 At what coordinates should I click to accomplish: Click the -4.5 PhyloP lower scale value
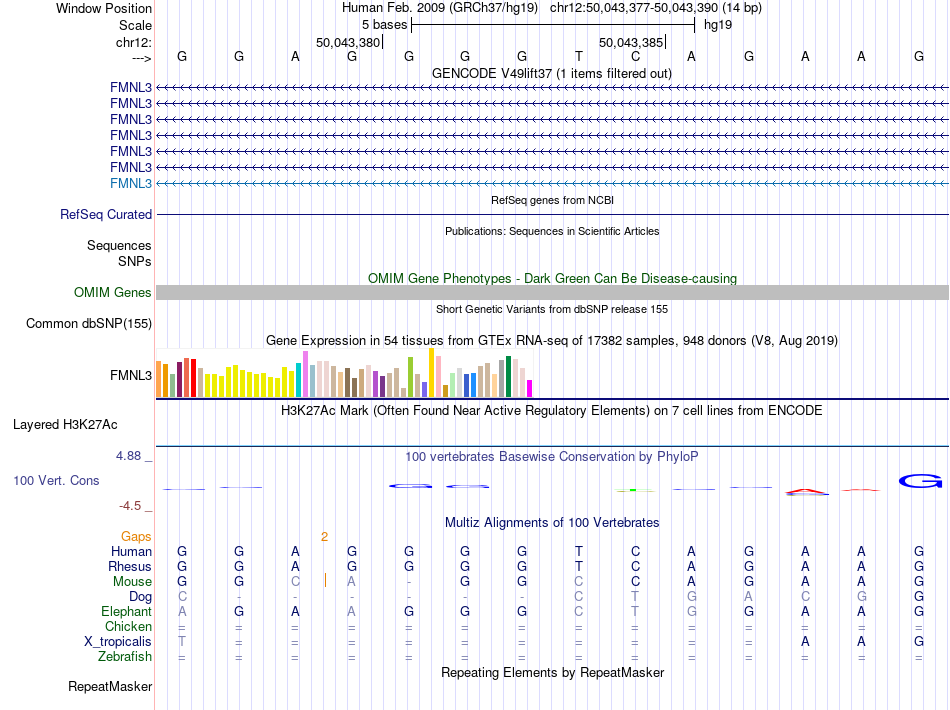pos(130,506)
